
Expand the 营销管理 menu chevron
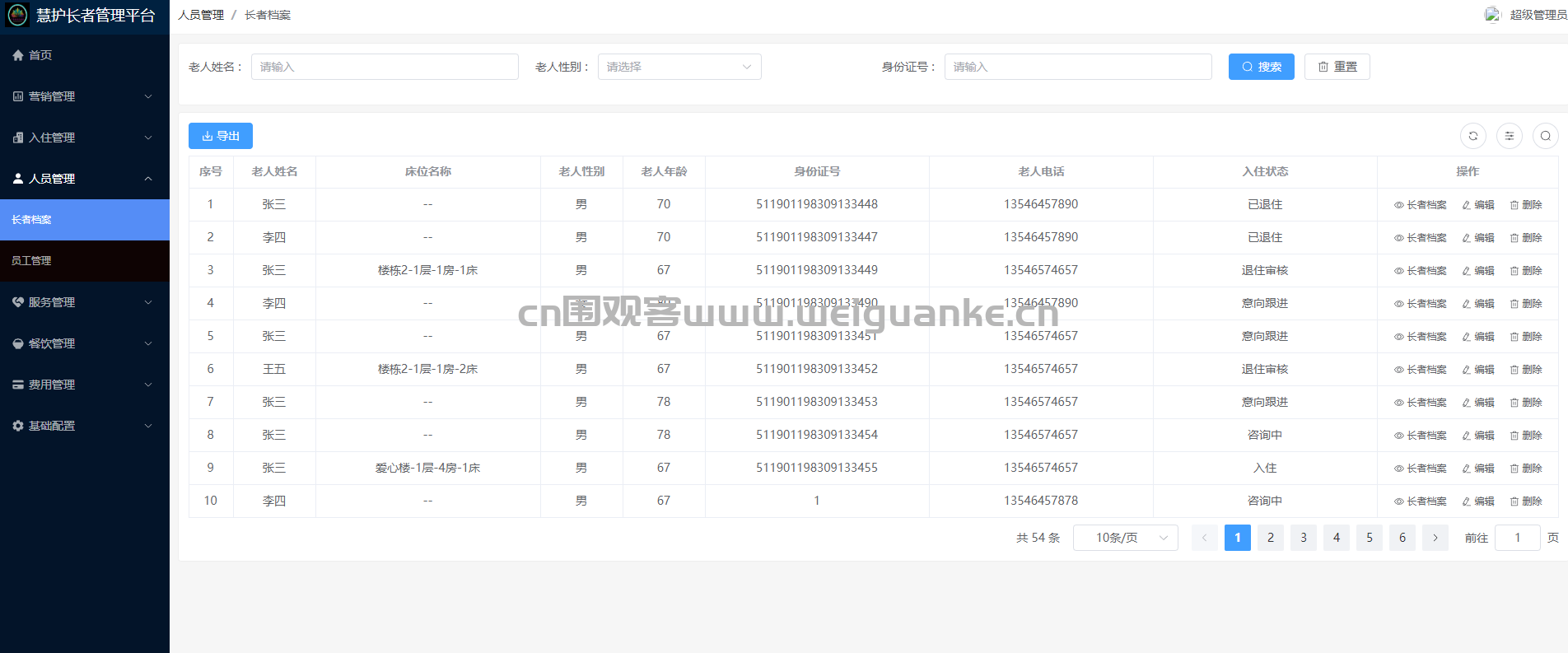(x=148, y=96)
